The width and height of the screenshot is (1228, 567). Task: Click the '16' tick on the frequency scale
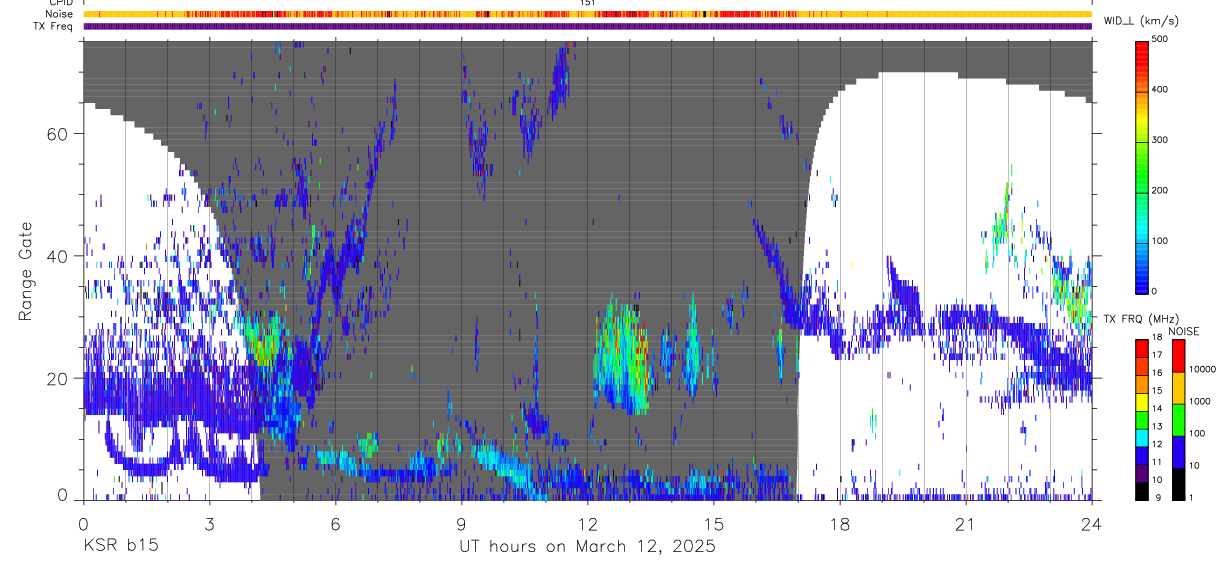click(x=1157, y=374)
